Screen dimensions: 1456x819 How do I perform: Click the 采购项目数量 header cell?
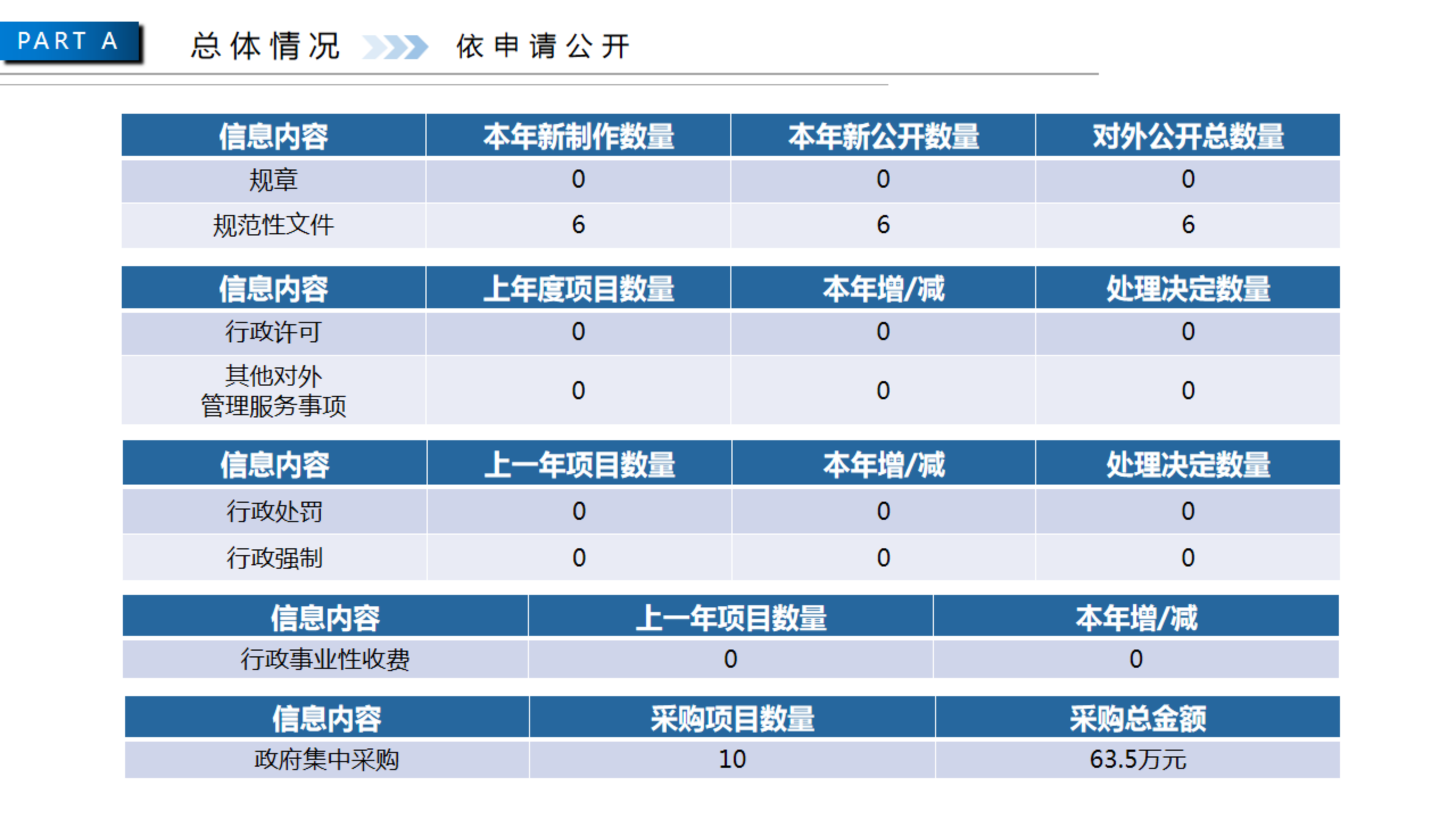[x=732, y=718]
